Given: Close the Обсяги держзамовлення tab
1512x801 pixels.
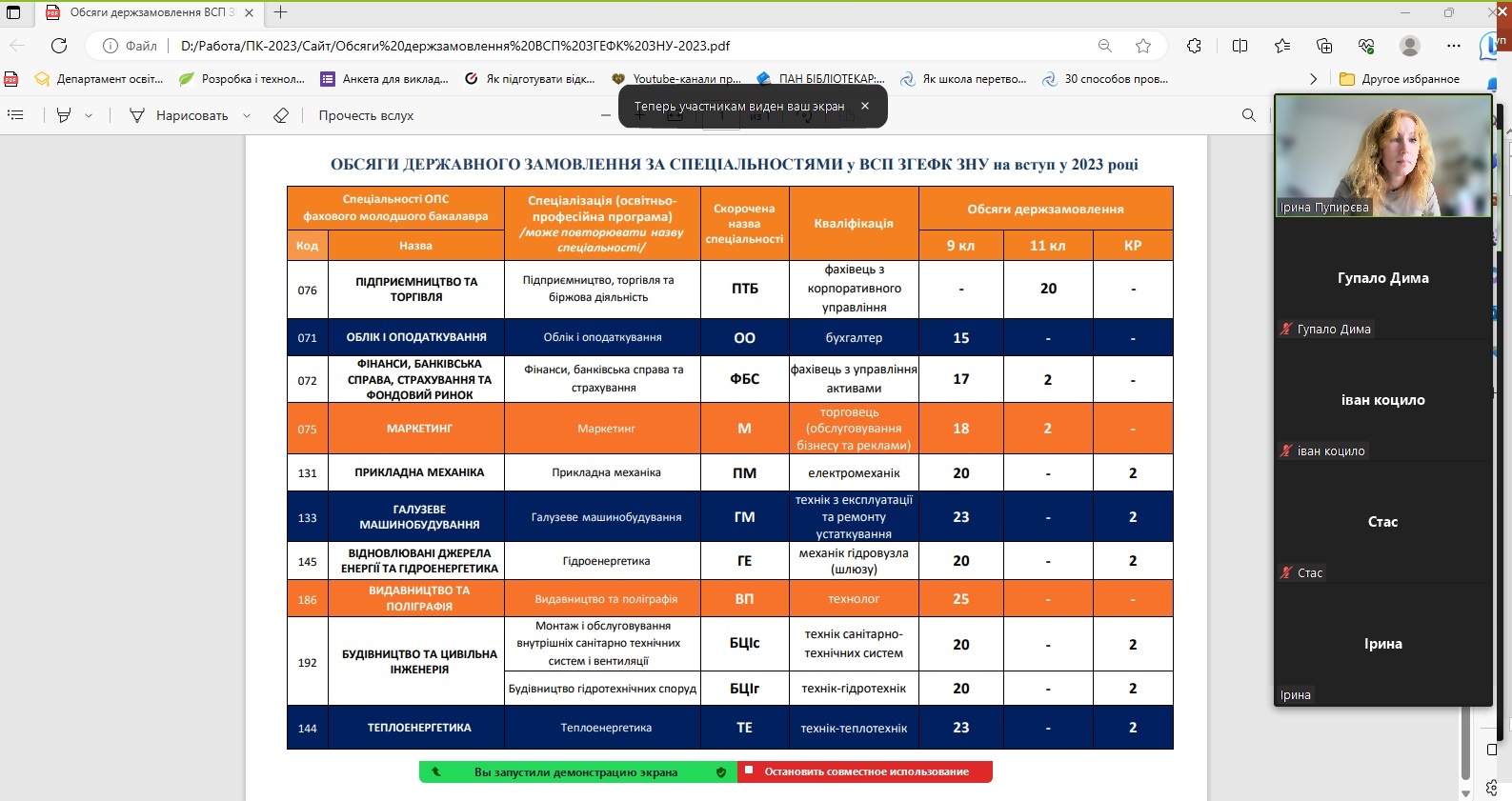Looking at the screenshot, I should [x=250, y=13].
